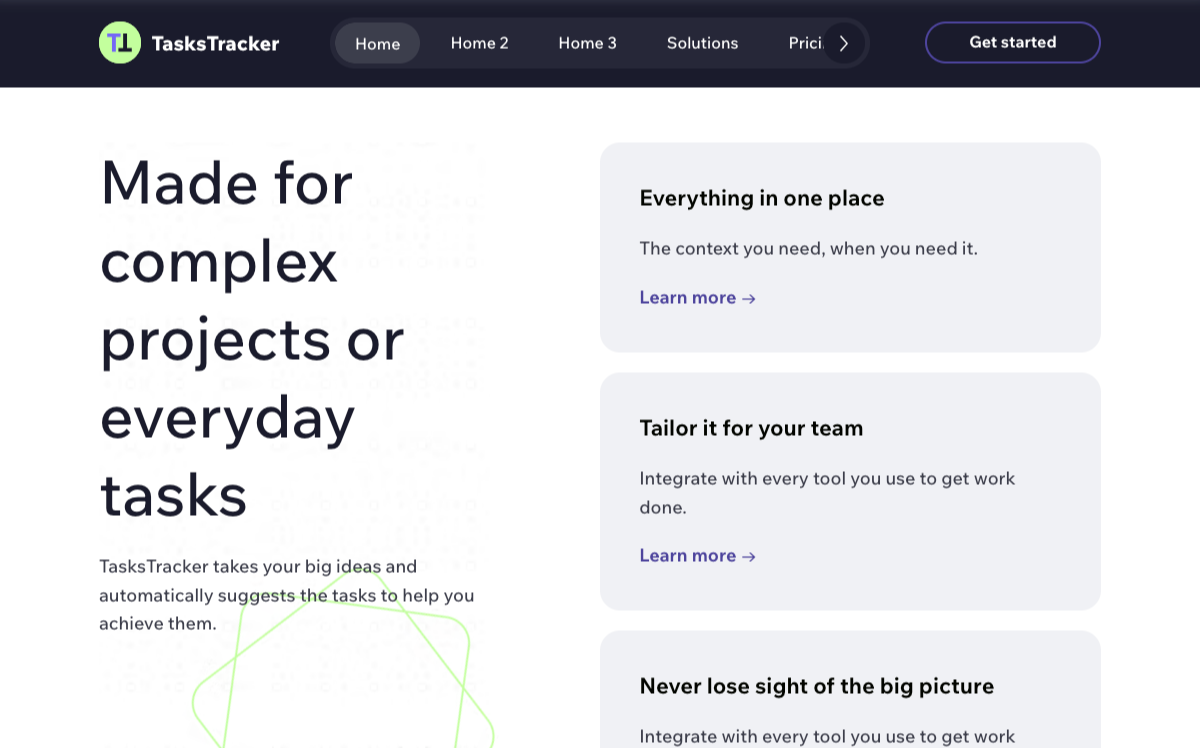Screen dimensions: 1200x748
Task: Click the Never lose sight of the big picture heading
Action: point(817,686)
